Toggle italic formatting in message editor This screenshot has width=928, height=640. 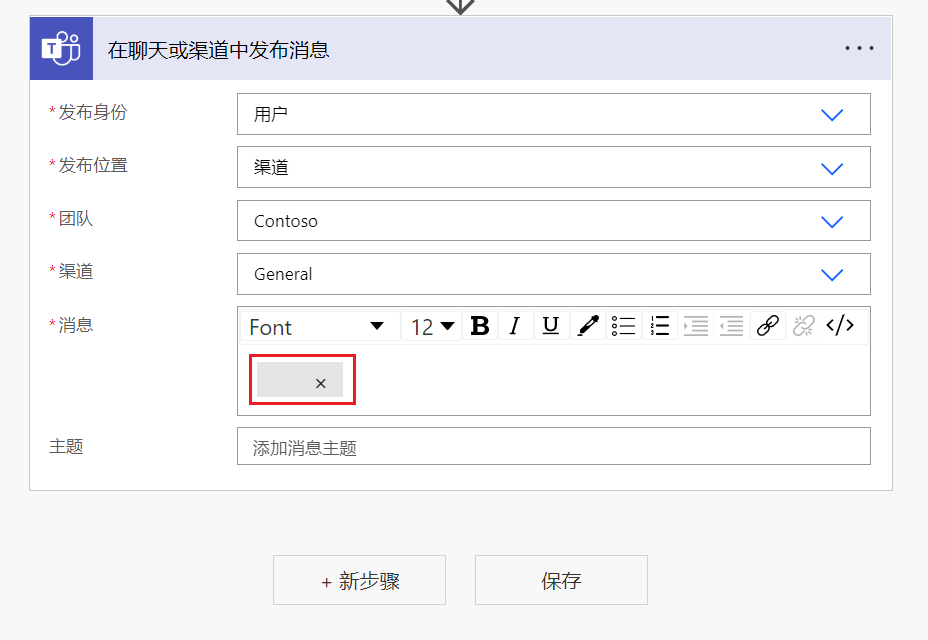point(515,326)
